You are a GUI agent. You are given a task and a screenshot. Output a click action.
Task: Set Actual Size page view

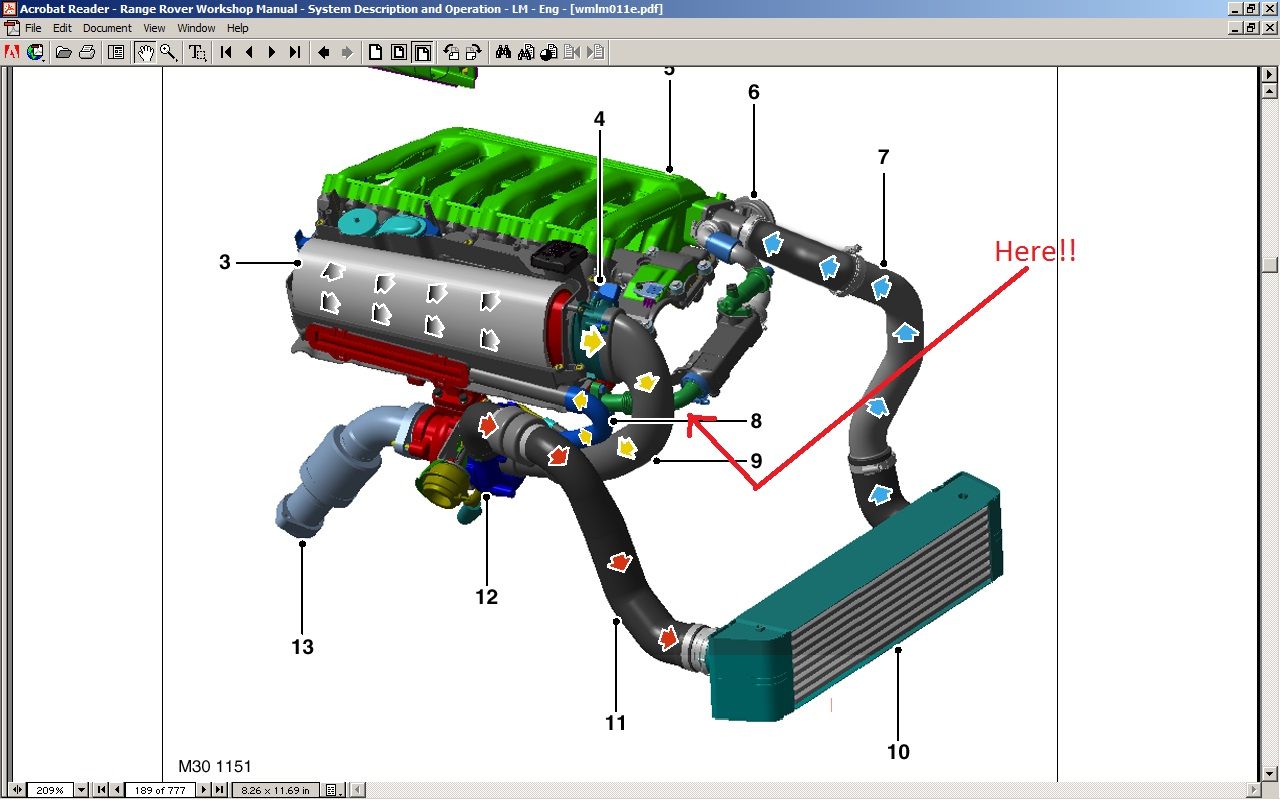point(376,52)
